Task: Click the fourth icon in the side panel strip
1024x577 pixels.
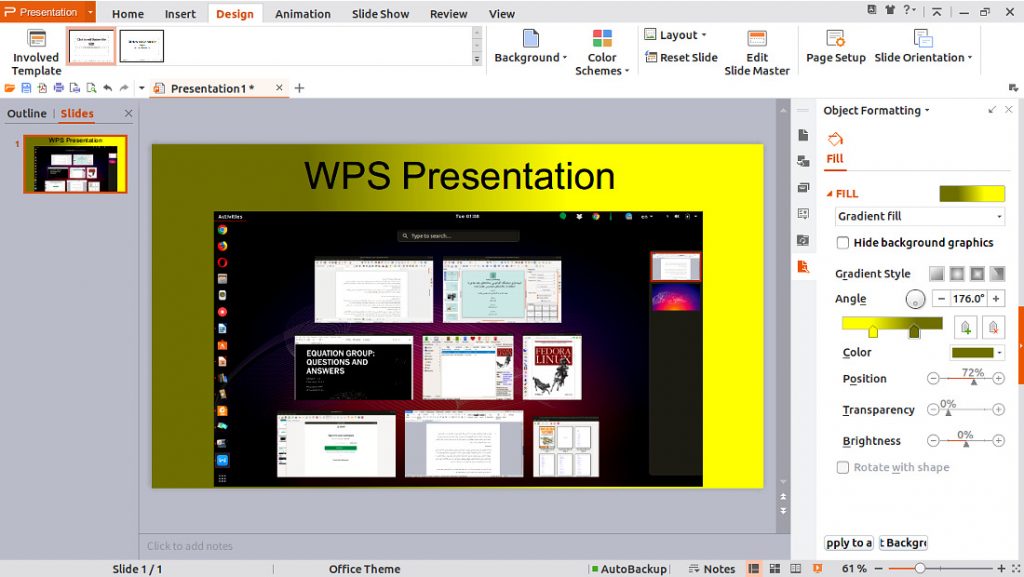Action: tap(803, 213)
